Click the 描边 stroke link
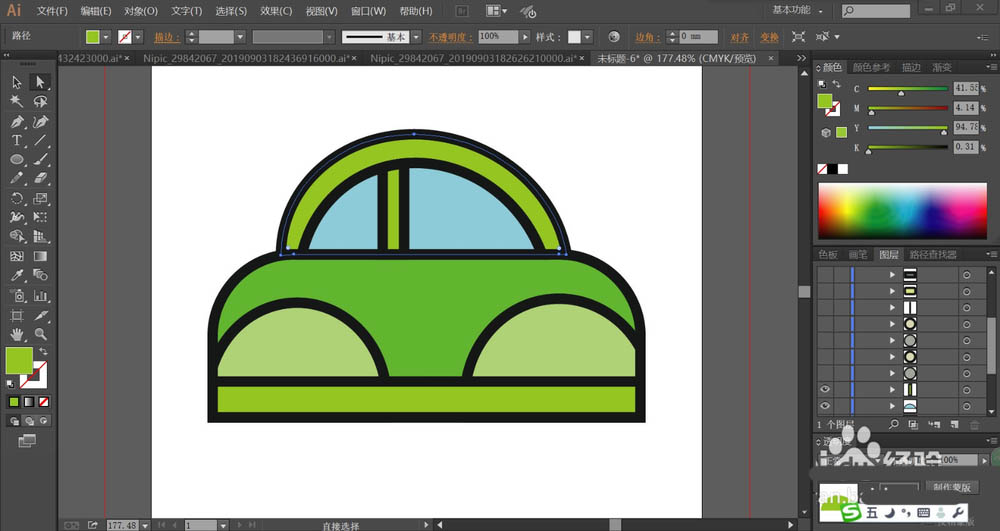The height and width of the screenshot is (531, 1000). point(165,37)
